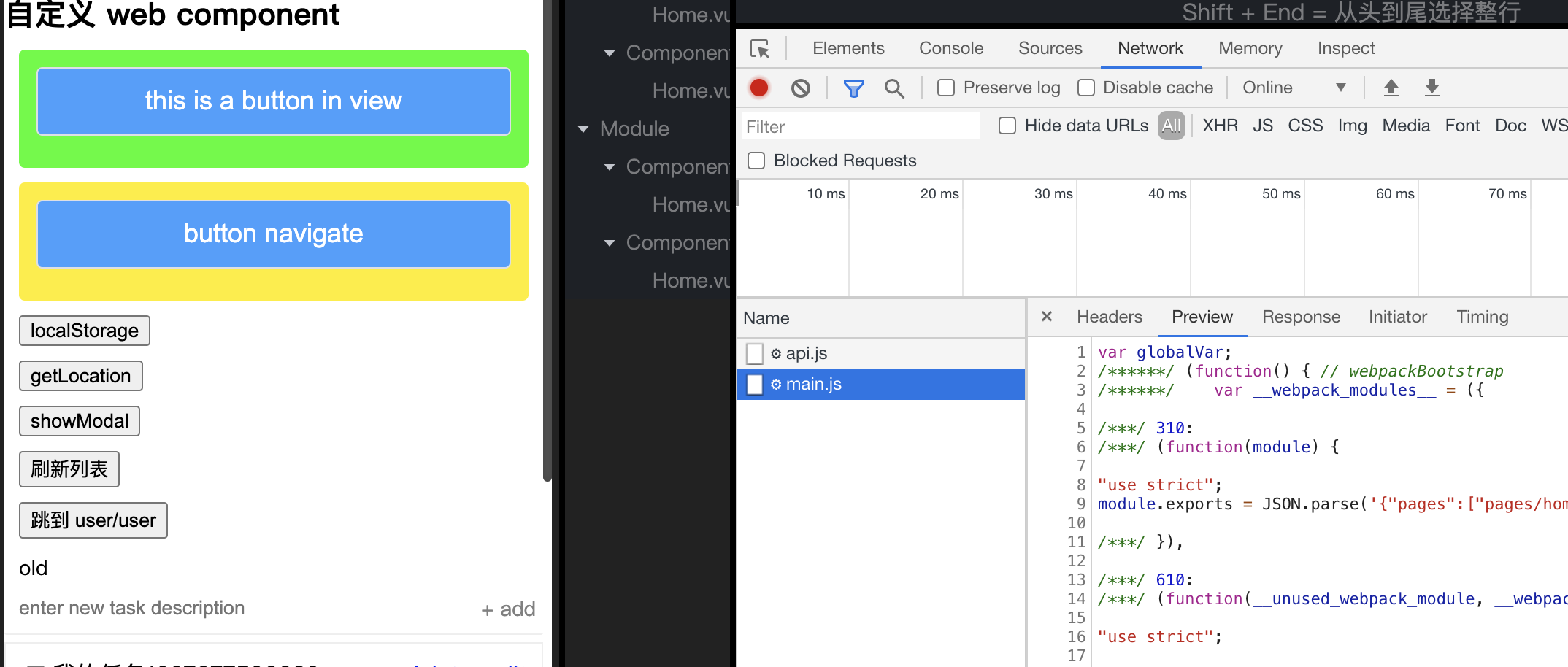
Task: Filter requests by JS type
Action: [x=1263, y=126]
